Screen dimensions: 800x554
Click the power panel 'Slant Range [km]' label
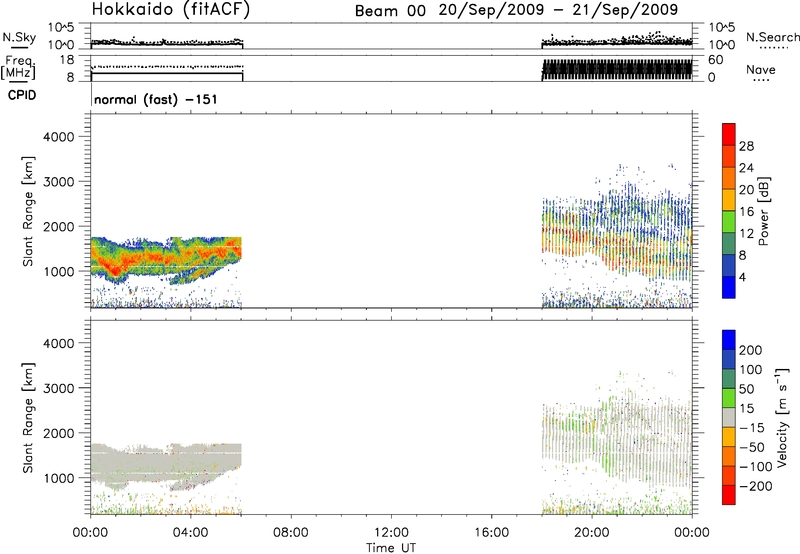tap(28, 211)
